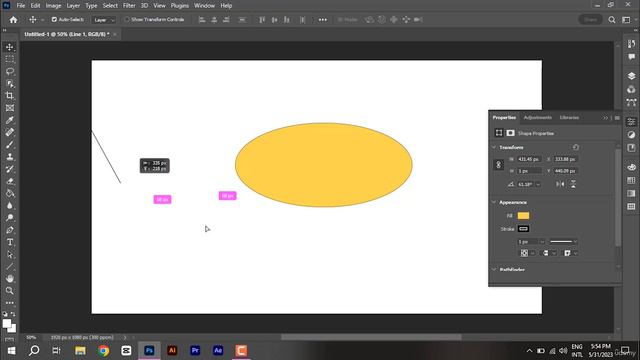Toggle the Auto-Select checkbox
The height and width of the screenshot is (360, 640).
point(54,20)
